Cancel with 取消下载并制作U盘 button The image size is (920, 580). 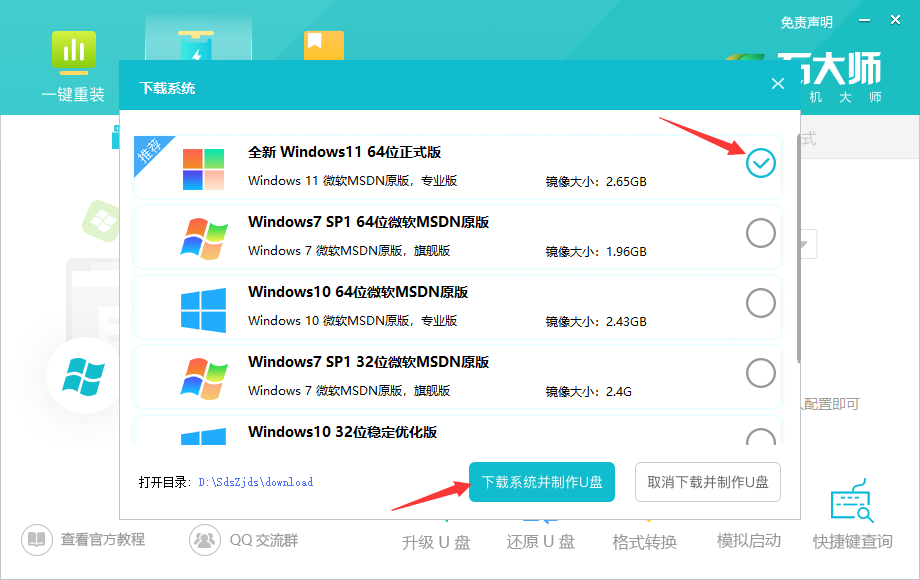point(707,482)
